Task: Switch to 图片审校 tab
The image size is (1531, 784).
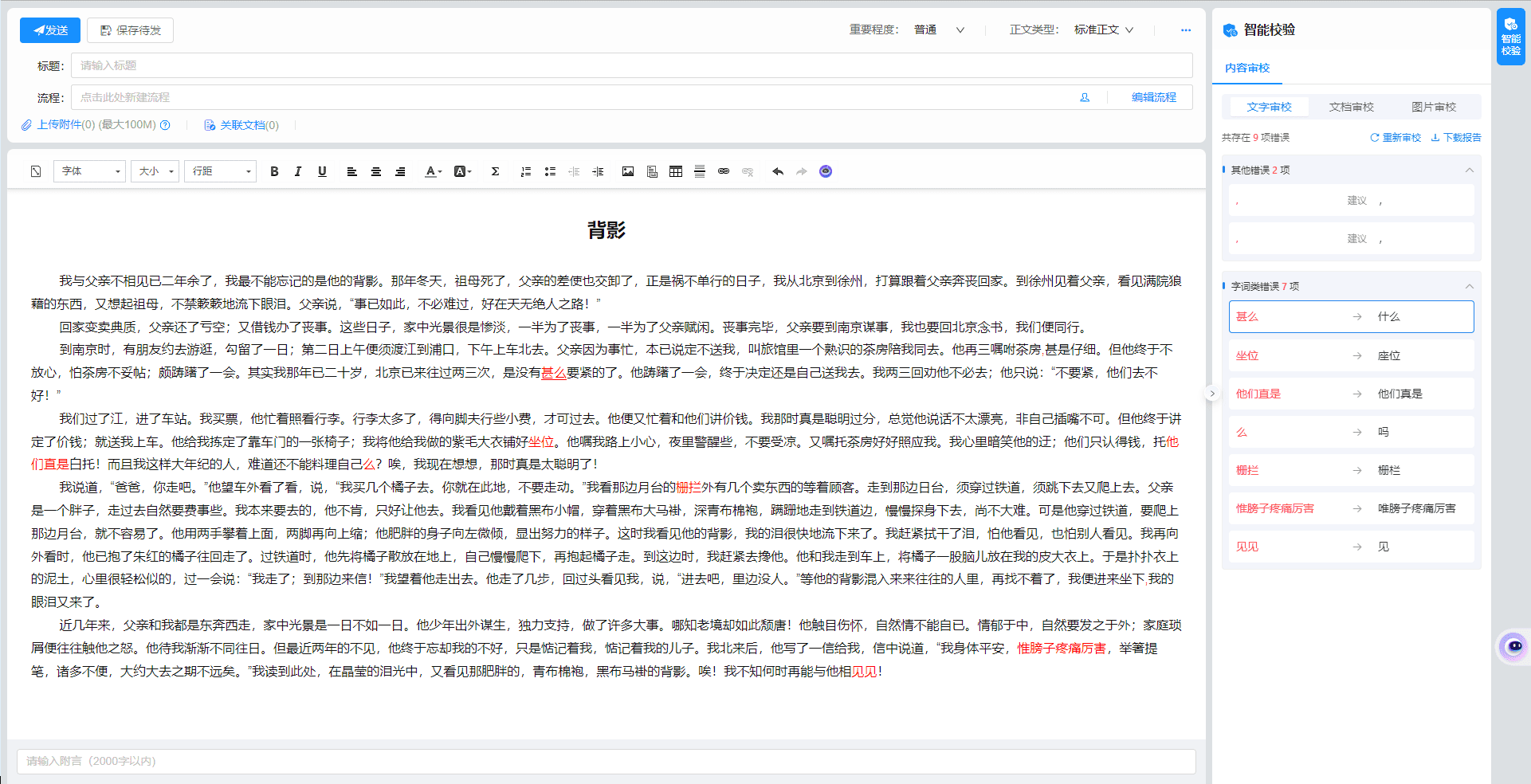Action: click(1434, 107)
